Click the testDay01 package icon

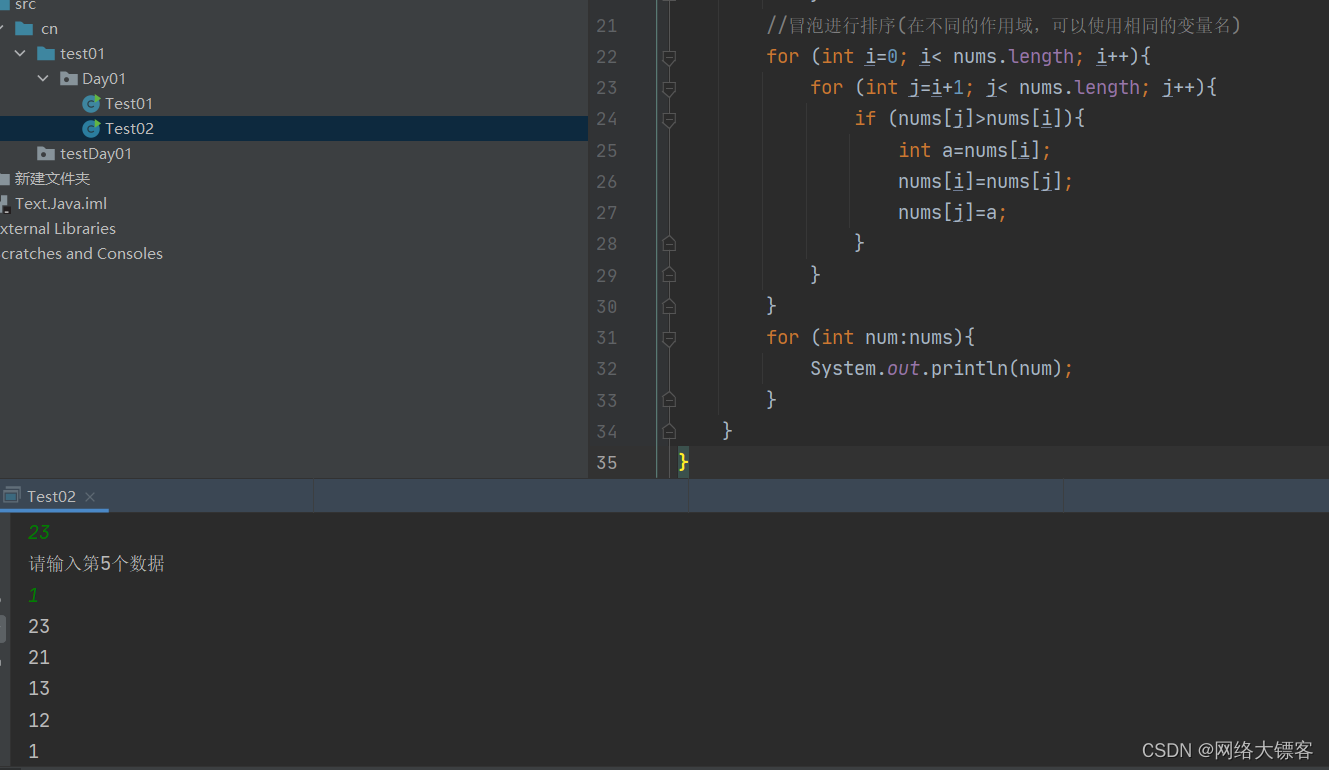pyautogui.click(x=46, y=153)
